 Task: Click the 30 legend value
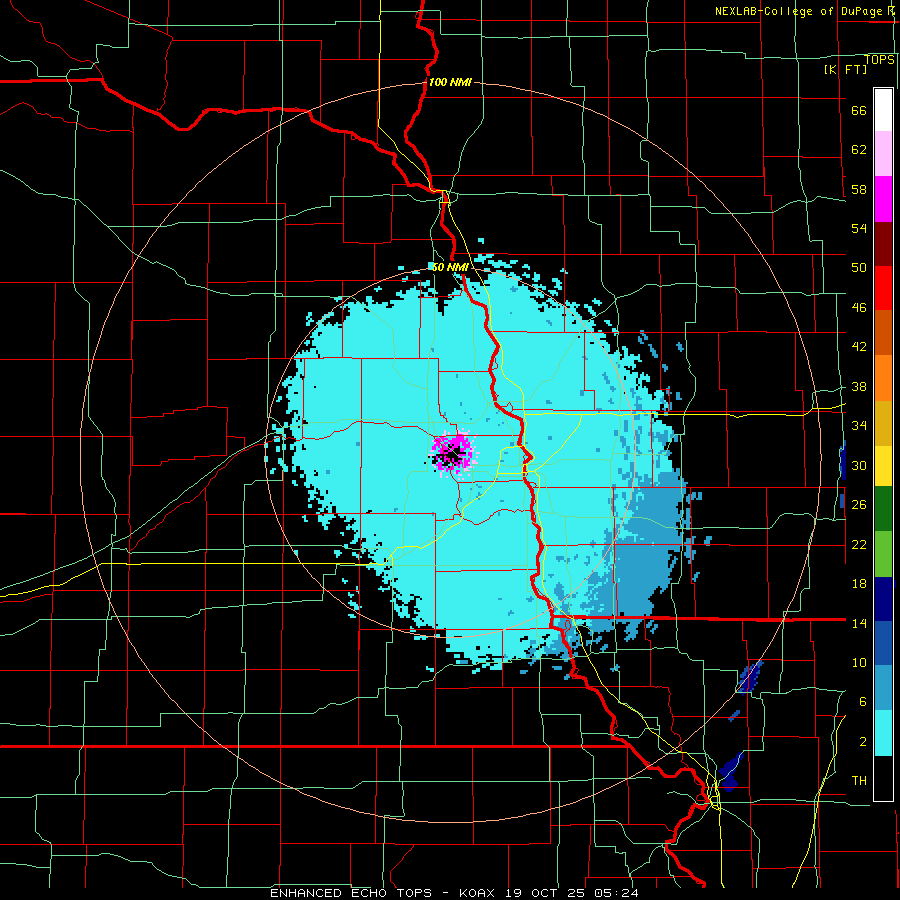[x=859, y=465]
